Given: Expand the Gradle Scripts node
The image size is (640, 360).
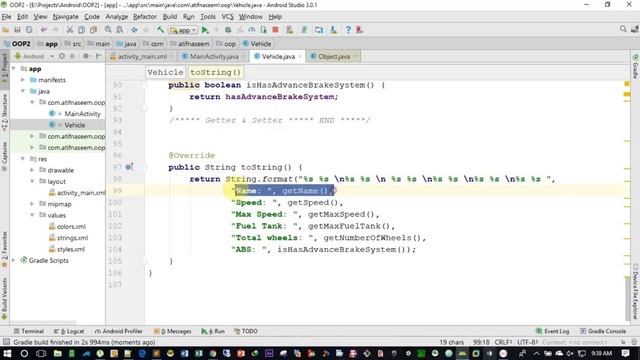Looking at the screenshot, I should pyautogui.click(x=13, y=260).
